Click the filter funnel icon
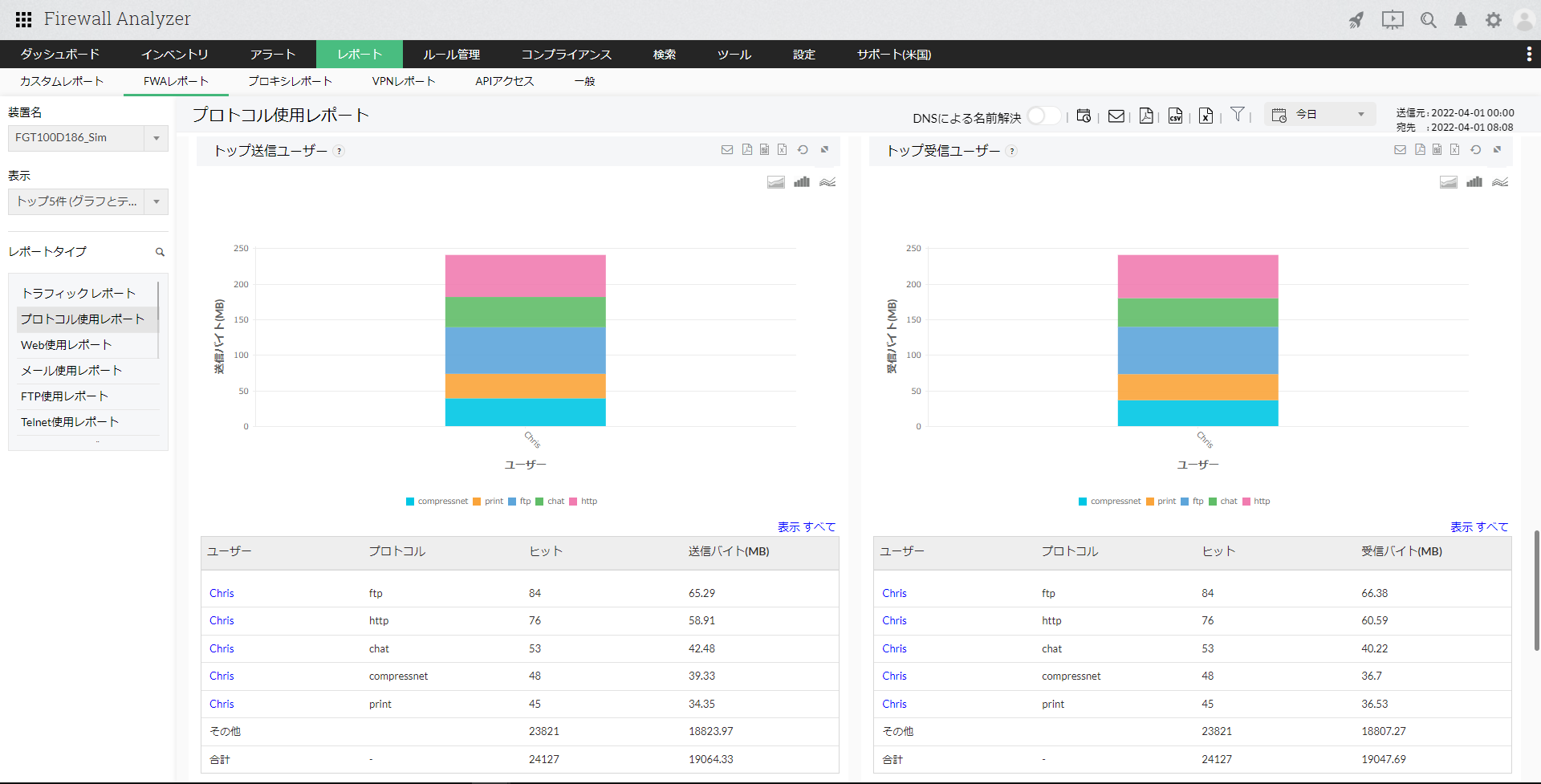 pyautogui.click(x=1238, y=115)
